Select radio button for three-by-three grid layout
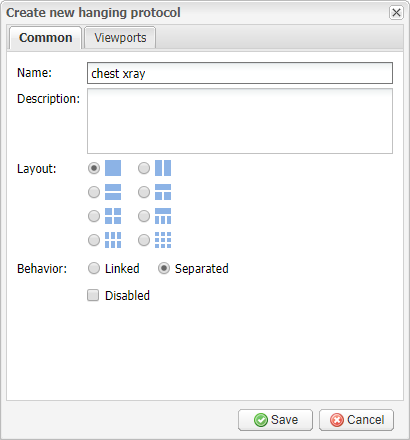The width and height of the screenshot is (410, 440). 144,240
